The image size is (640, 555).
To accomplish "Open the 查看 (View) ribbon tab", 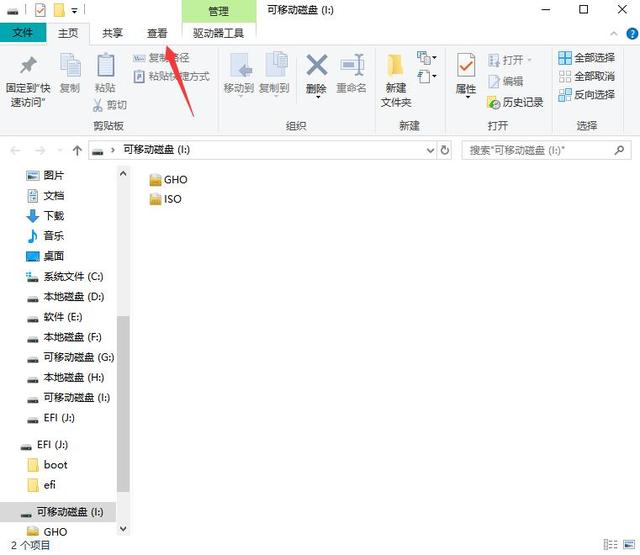I will [157, 33].
